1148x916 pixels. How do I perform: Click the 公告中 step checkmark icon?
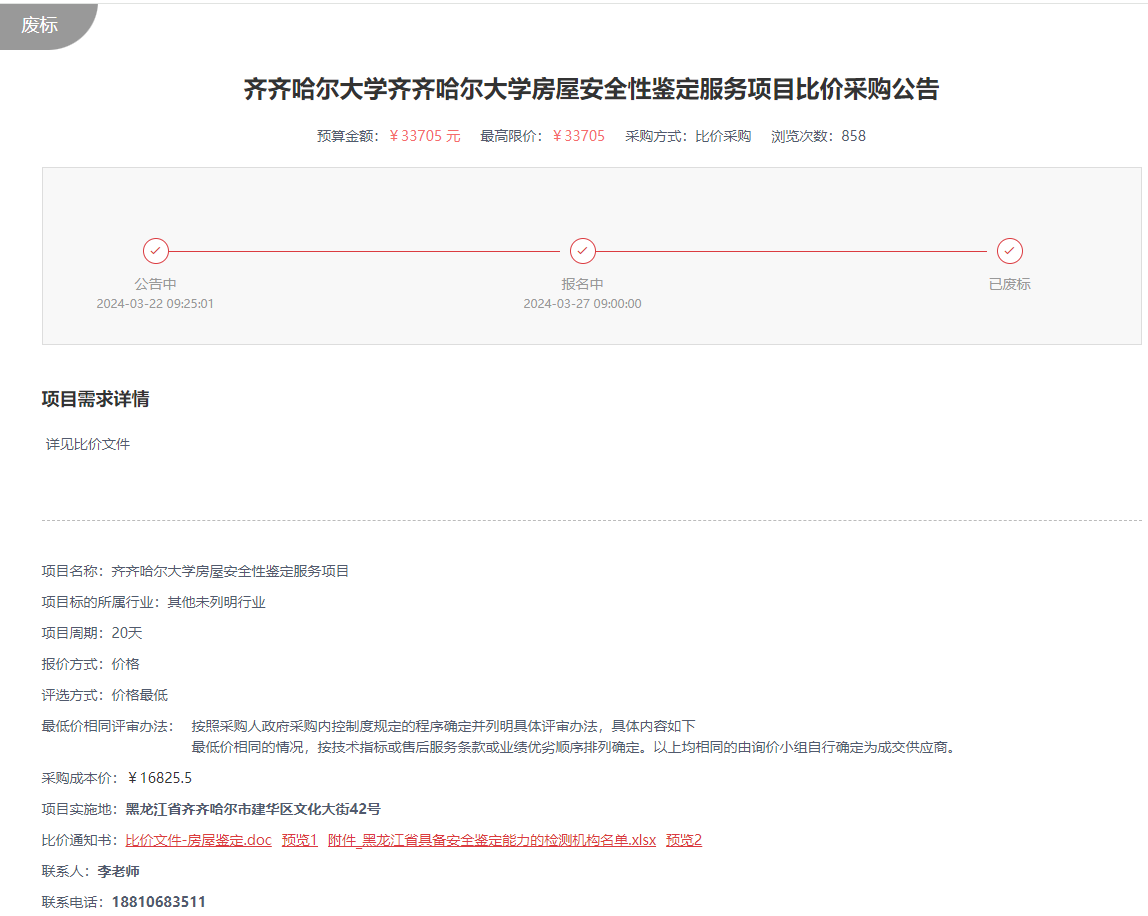[x=156, y=251]
